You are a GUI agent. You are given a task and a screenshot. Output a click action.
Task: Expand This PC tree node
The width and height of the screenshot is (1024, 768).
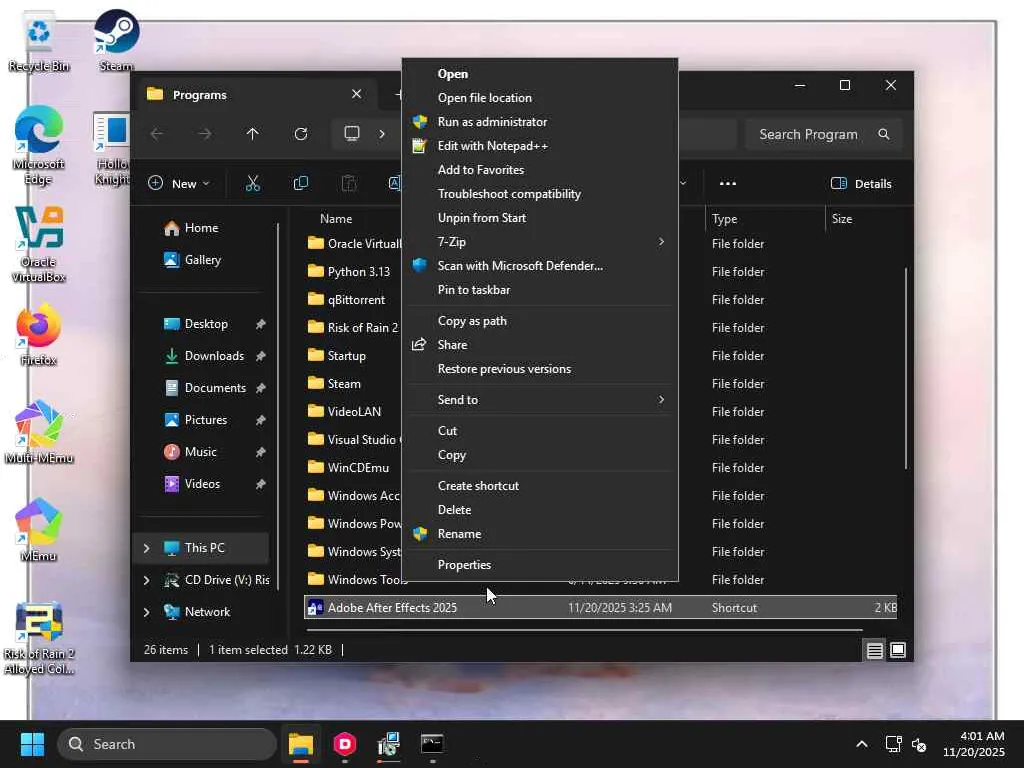146,548
